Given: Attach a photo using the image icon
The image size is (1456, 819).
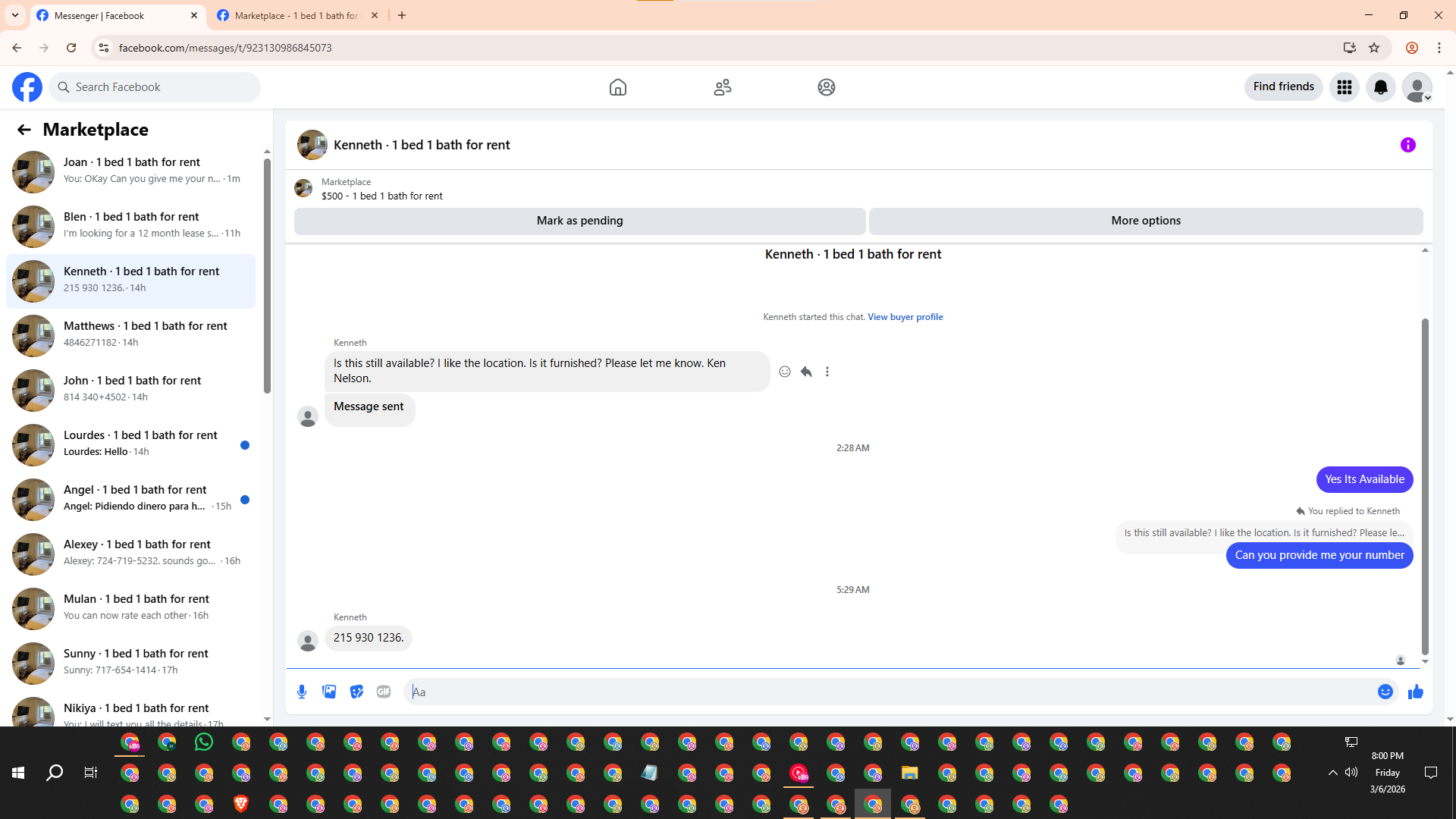Looking at the screenshot, I should [329, 692].
